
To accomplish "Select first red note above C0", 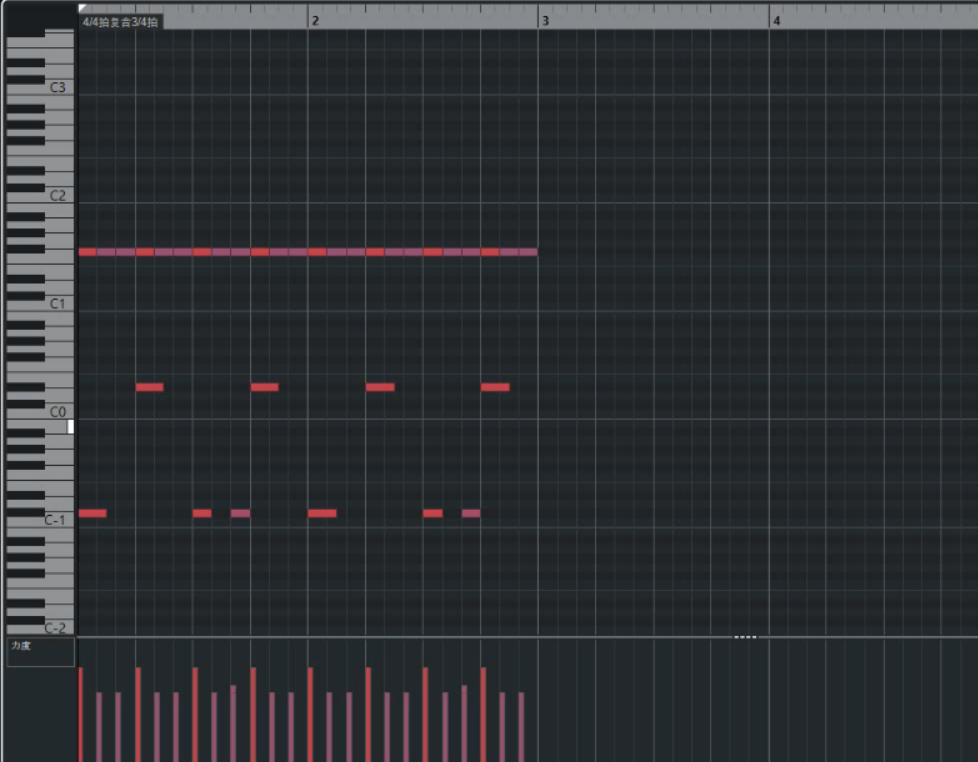I will point(149,387).
